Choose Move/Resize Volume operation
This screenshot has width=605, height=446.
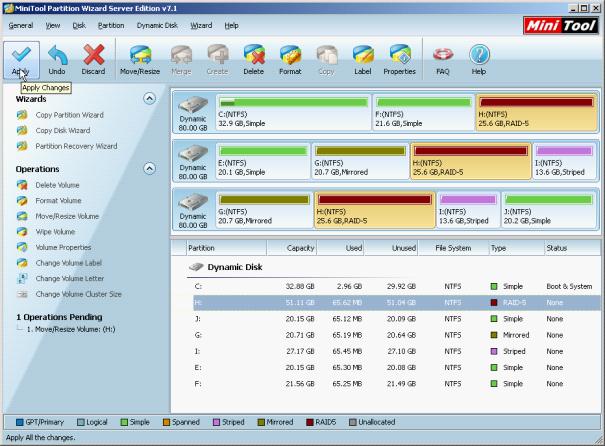(x=67, y=216)
